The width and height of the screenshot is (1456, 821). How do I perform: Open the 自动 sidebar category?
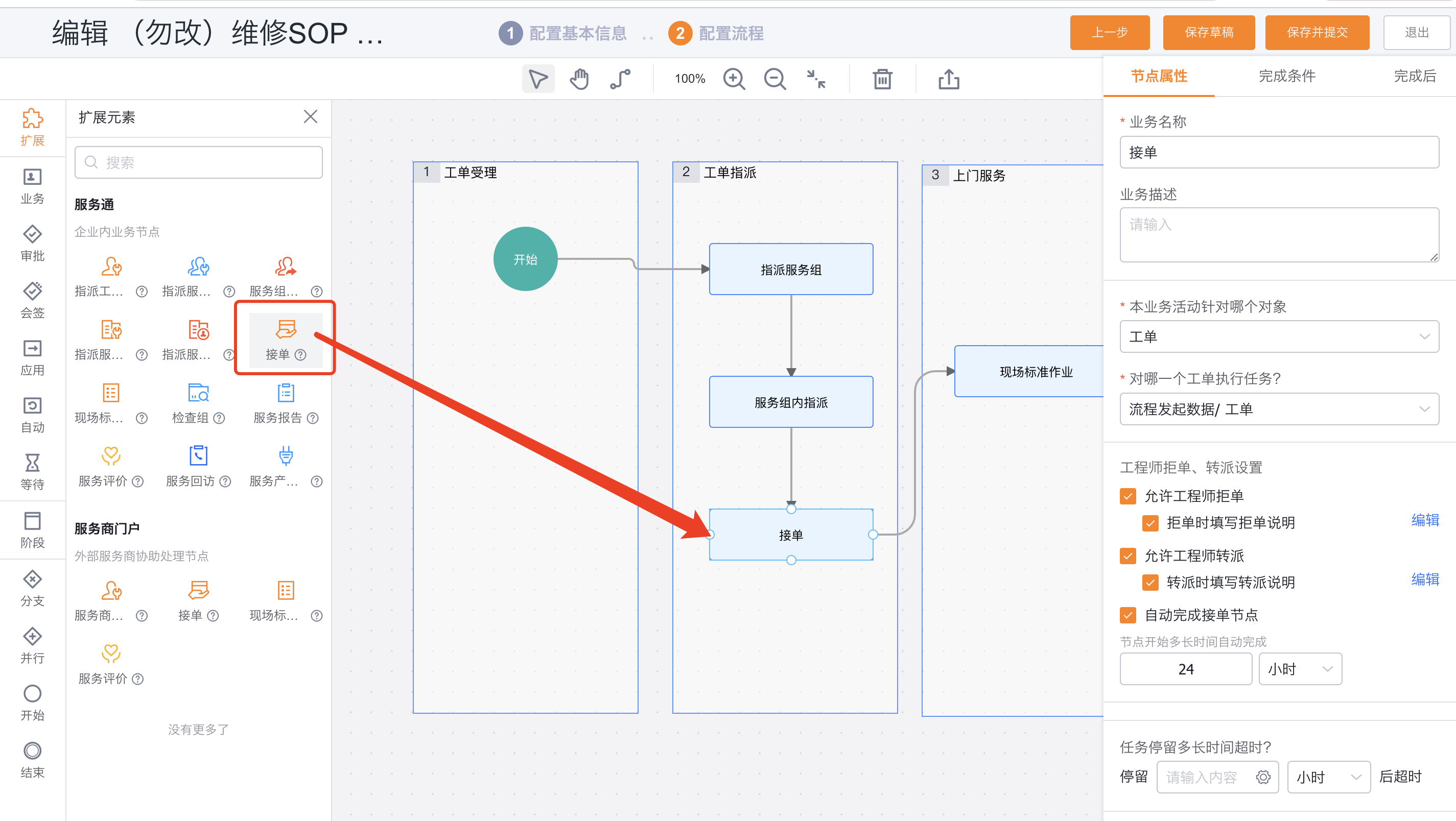(x=32, y=415)
